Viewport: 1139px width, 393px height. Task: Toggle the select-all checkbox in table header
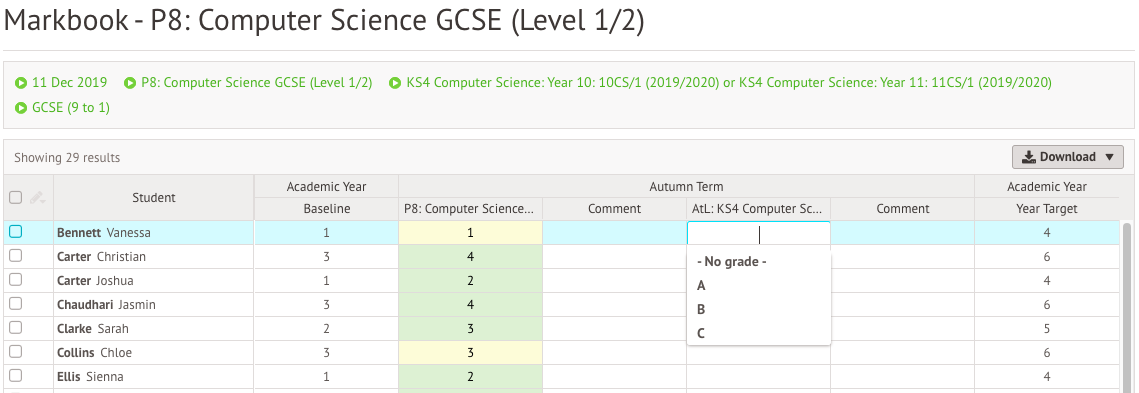15,198
